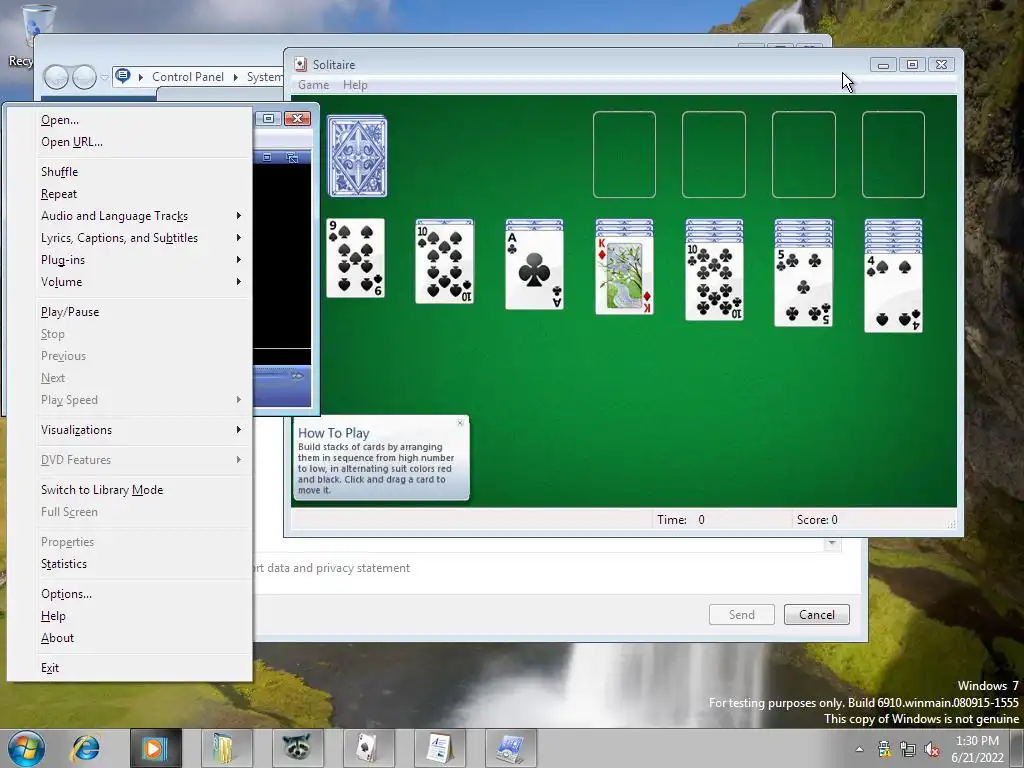The height and width of the screenshot is (768, 1024).
Task: Click Help in the Media Player context menu
Action: click(129, 616)
